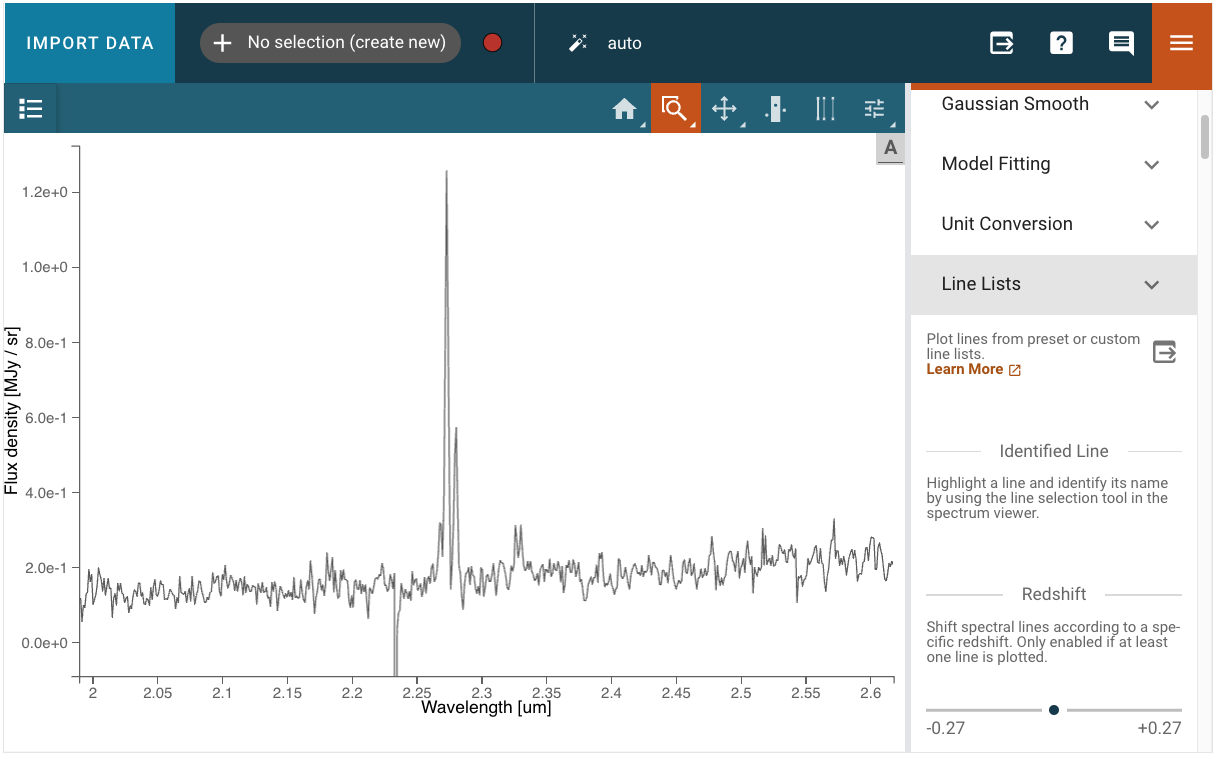The height and width of the screenshot is (759, 1219).
Task: Click the Import Data button
Action: [90, 43]
